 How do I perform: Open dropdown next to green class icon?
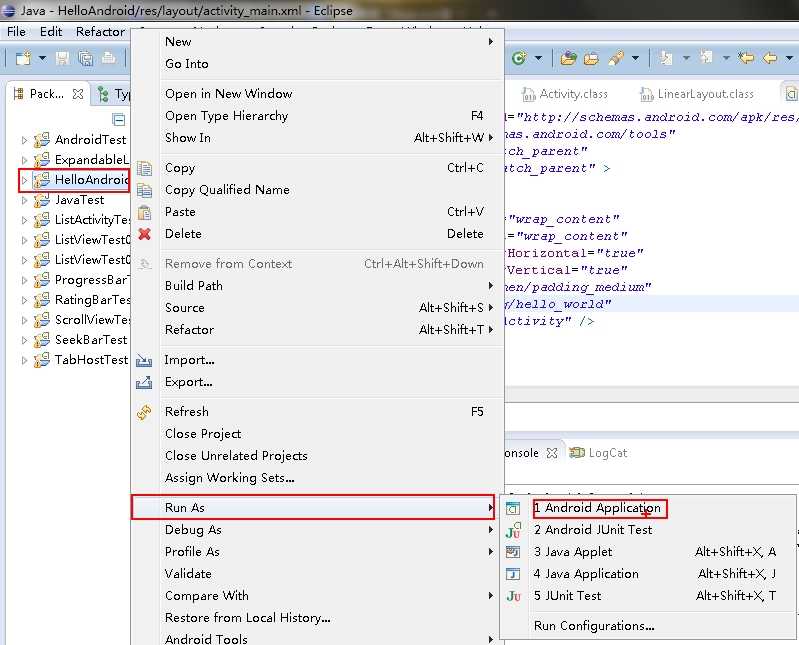click(538, 59)
